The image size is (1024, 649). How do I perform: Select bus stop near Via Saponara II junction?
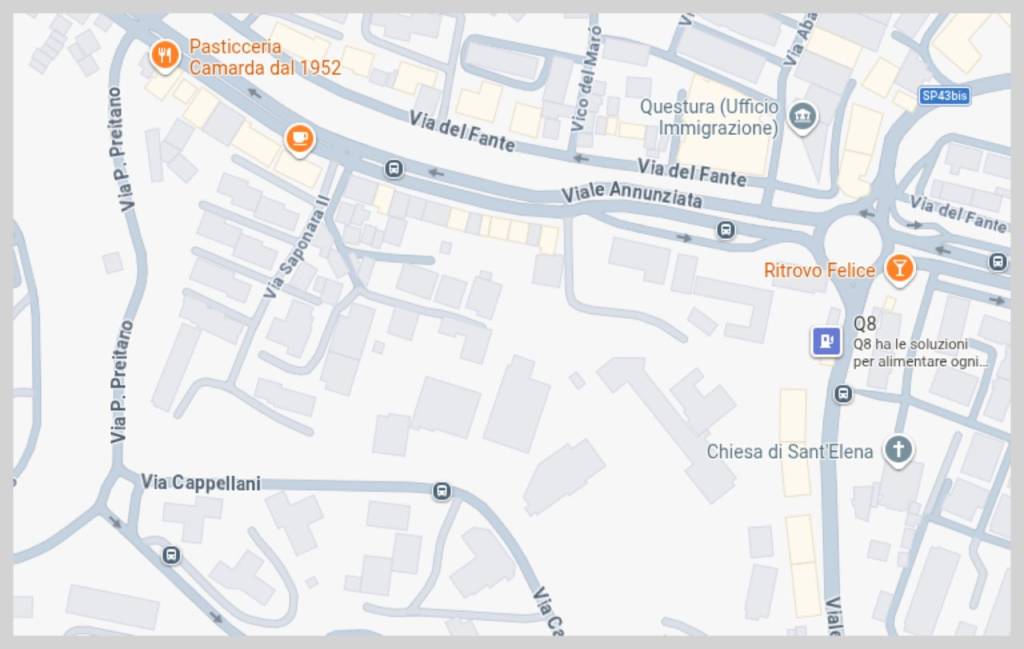394,169
